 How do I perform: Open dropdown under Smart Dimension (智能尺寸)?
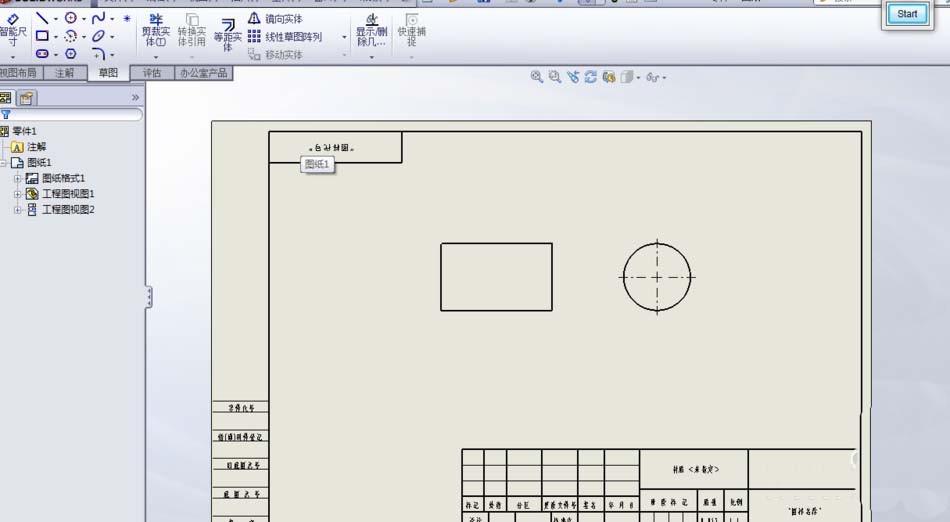(12, 57)
